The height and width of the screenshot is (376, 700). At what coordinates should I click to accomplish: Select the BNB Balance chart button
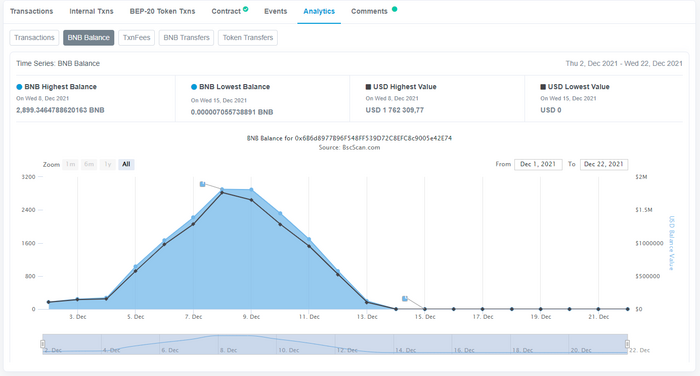click(88, 38)
